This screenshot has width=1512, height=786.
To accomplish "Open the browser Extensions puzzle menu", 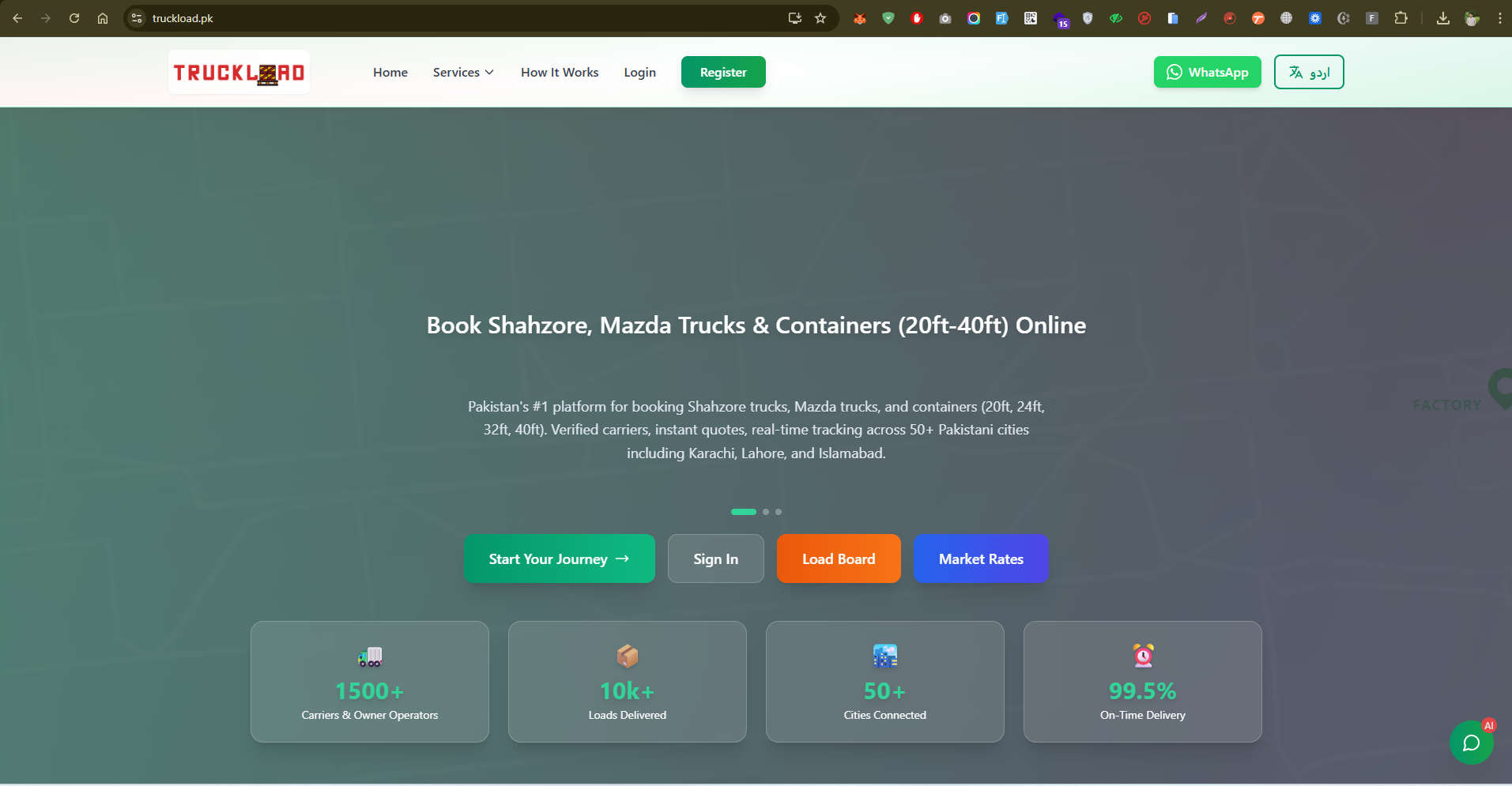I will pyautogui.click(x=1401, y=18).
